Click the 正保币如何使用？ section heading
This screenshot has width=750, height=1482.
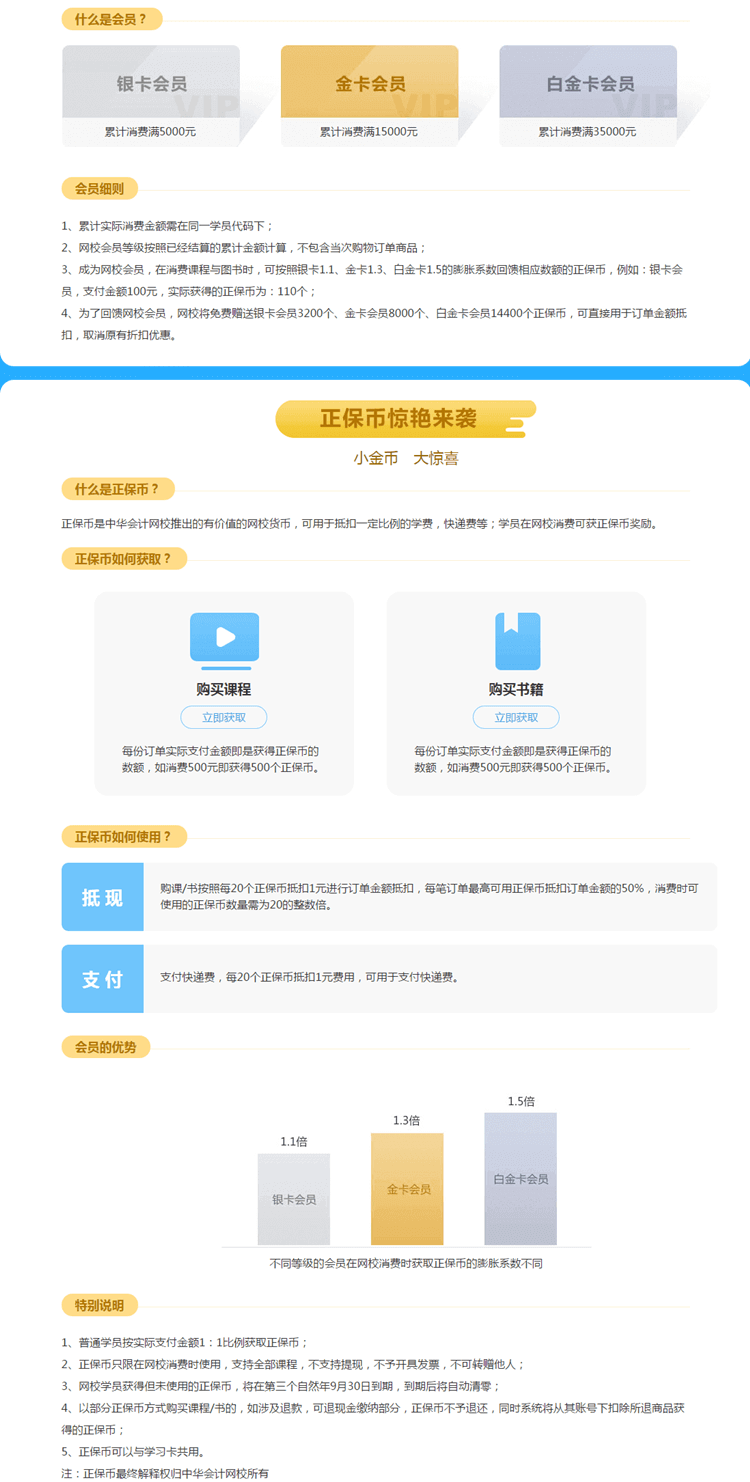point(123,836)
